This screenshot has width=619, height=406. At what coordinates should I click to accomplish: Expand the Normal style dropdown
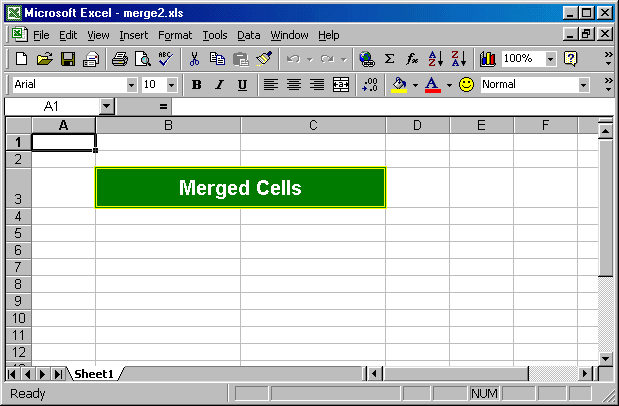tap(583, 85)
